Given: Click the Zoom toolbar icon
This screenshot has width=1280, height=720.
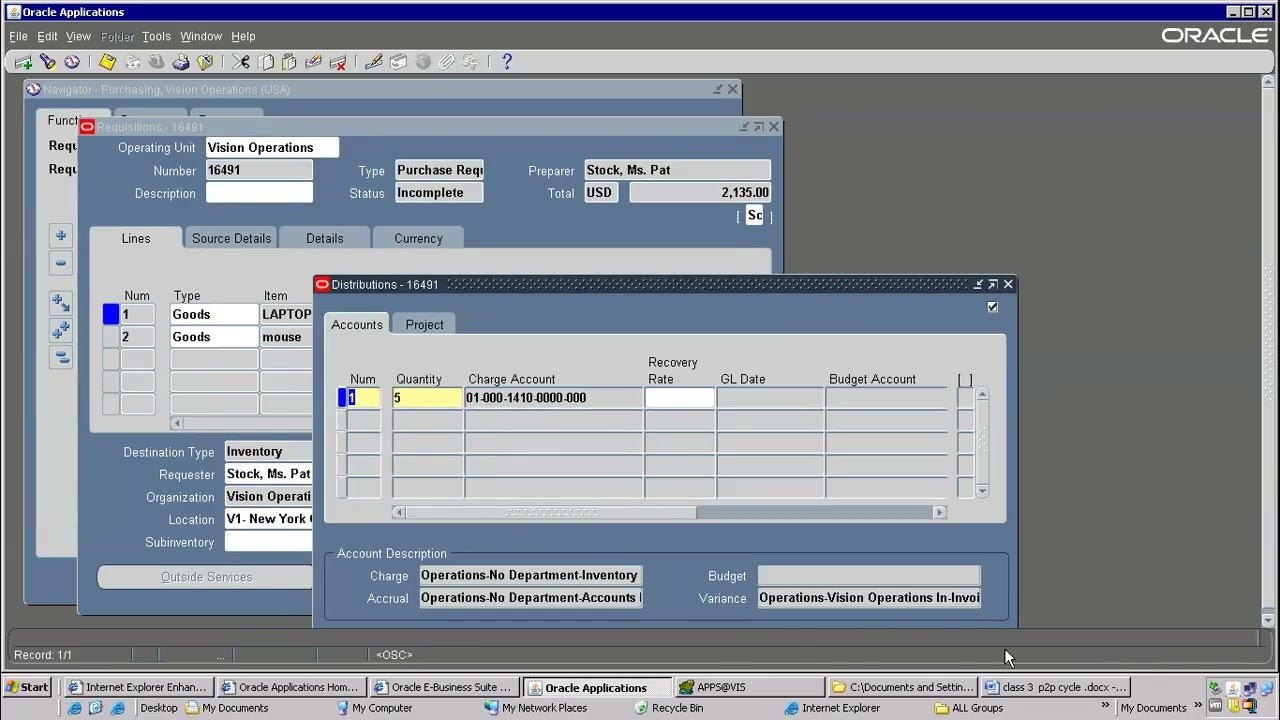Looking at the screenshot, I should point(398,62).
